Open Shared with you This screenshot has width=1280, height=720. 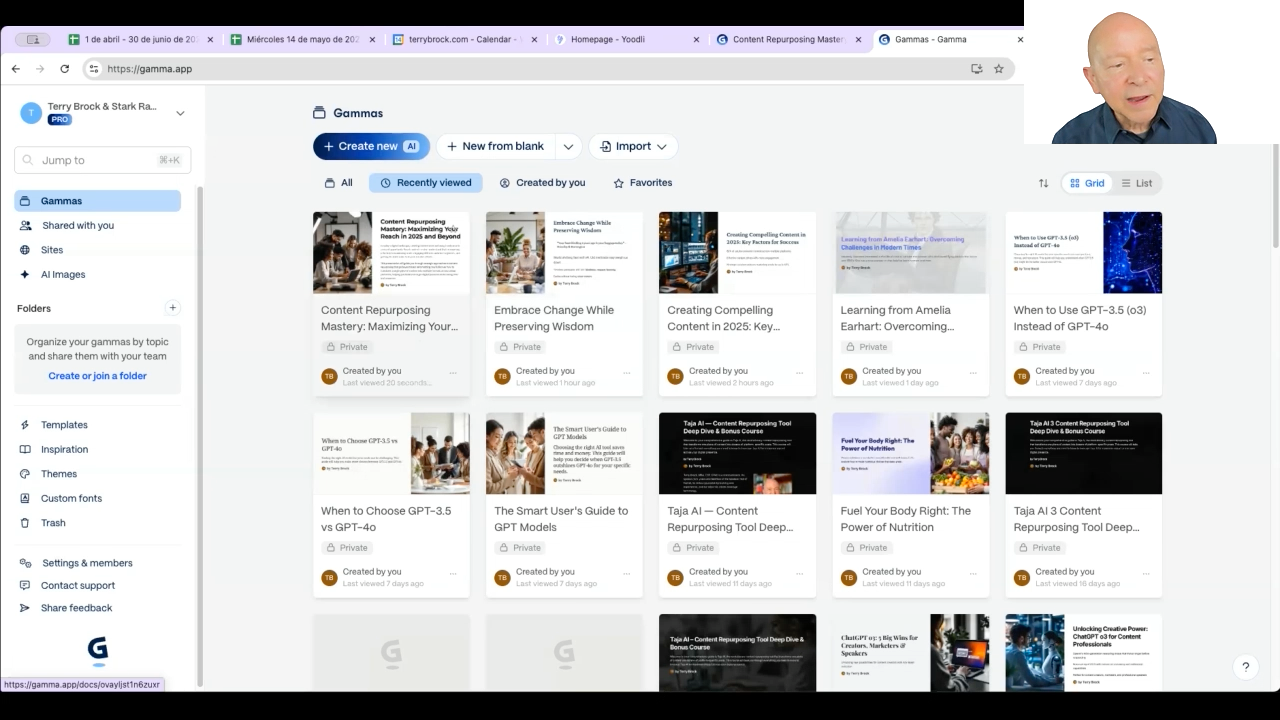(x=98, y=226)
